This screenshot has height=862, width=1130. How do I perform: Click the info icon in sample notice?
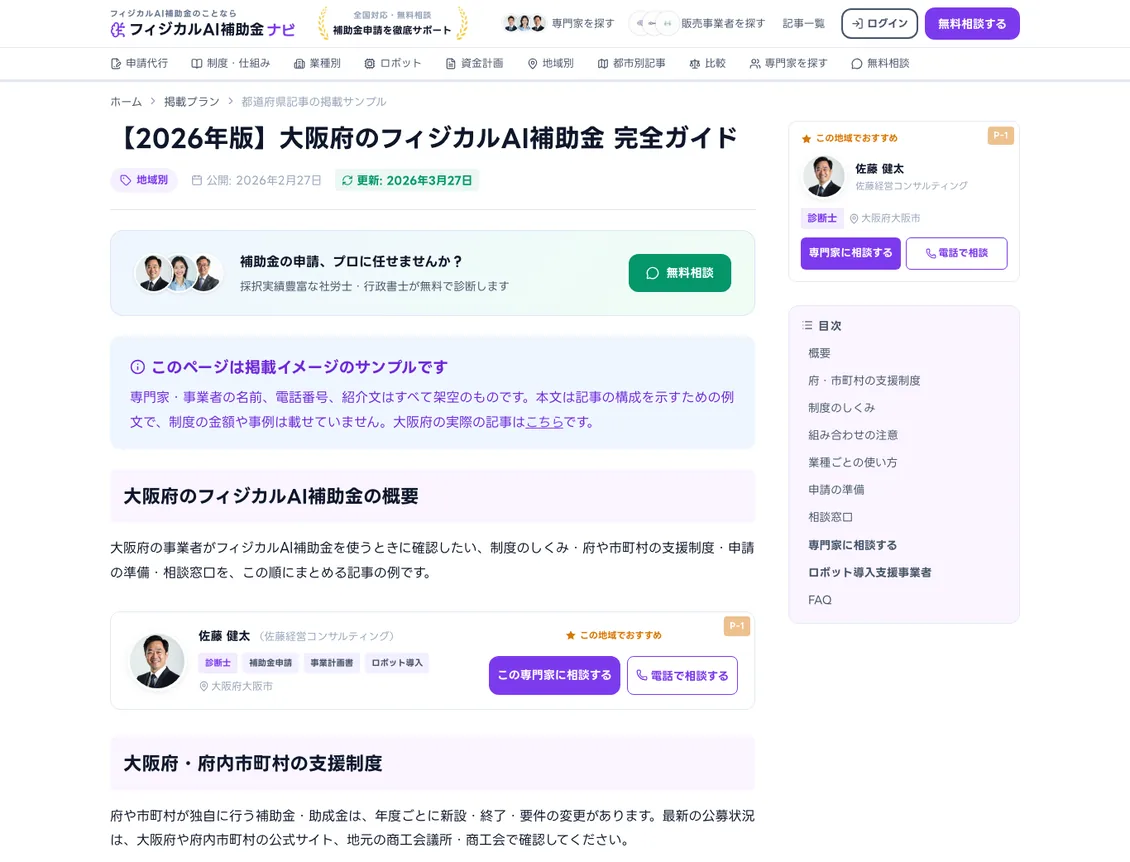138,367
